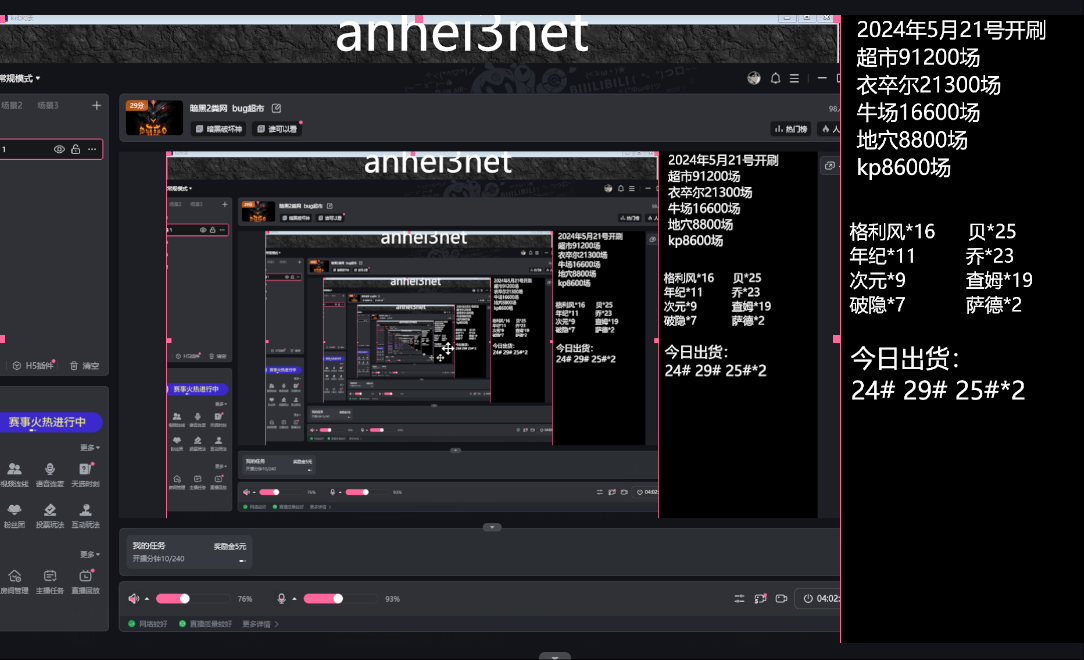Open the hamburger menu in title bar

click(x=794, y=78)
